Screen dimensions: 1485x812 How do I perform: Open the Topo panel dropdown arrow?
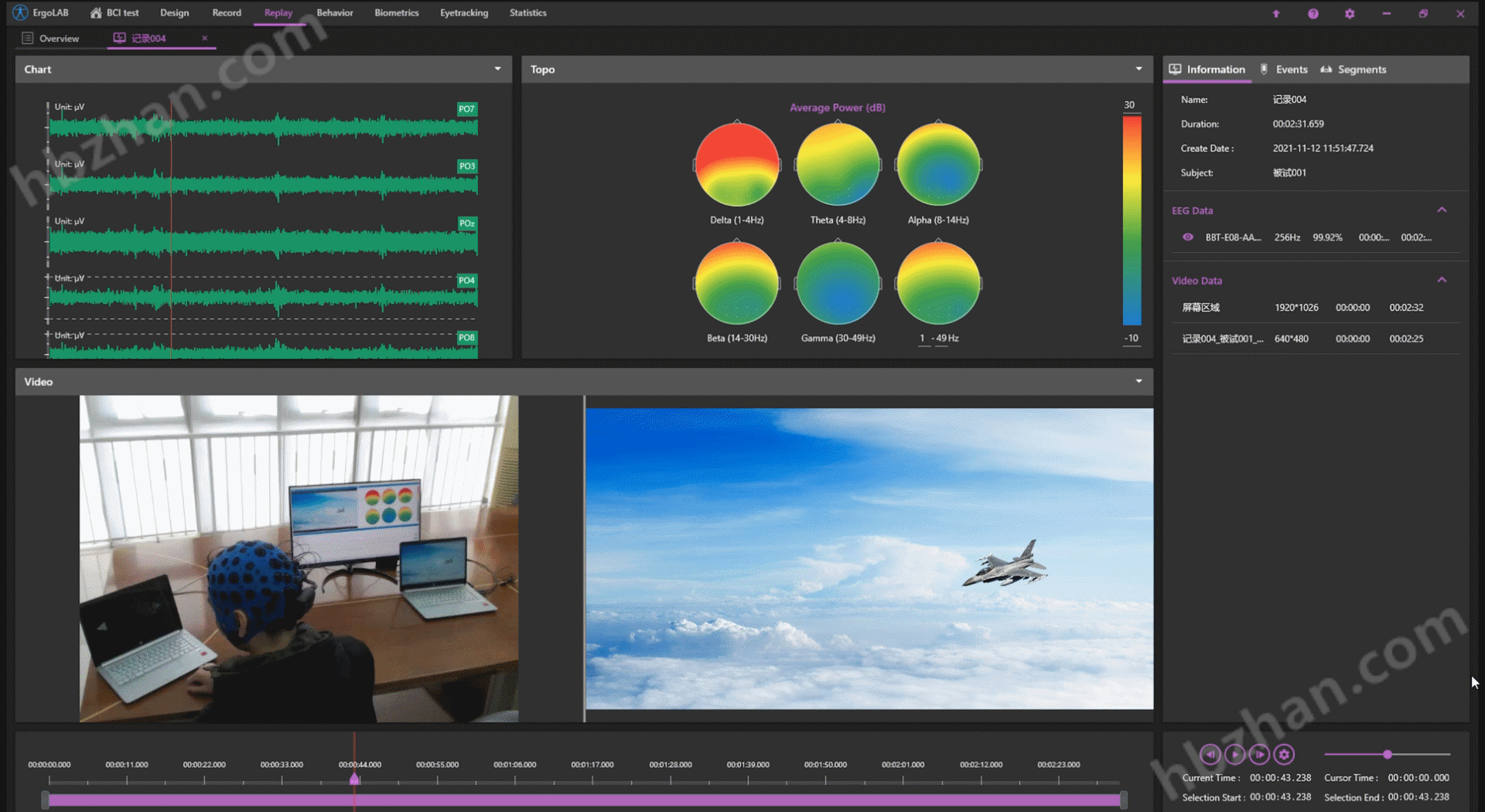tap(1138, 69)
